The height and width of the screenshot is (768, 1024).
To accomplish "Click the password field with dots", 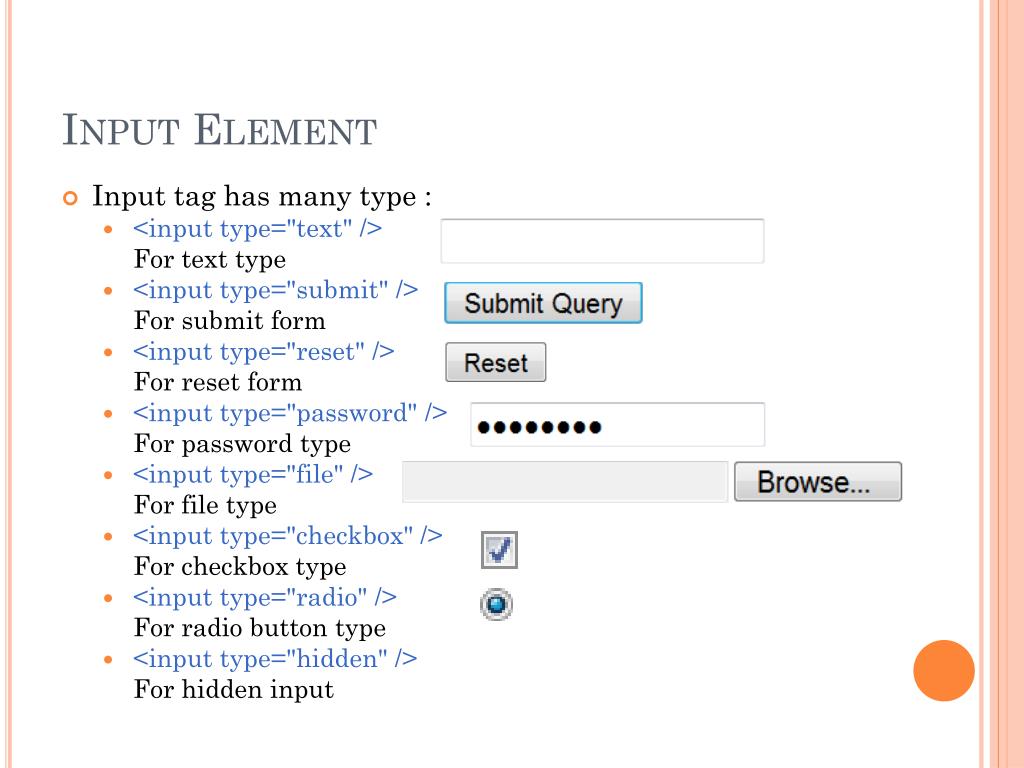I will coord(617,424).
